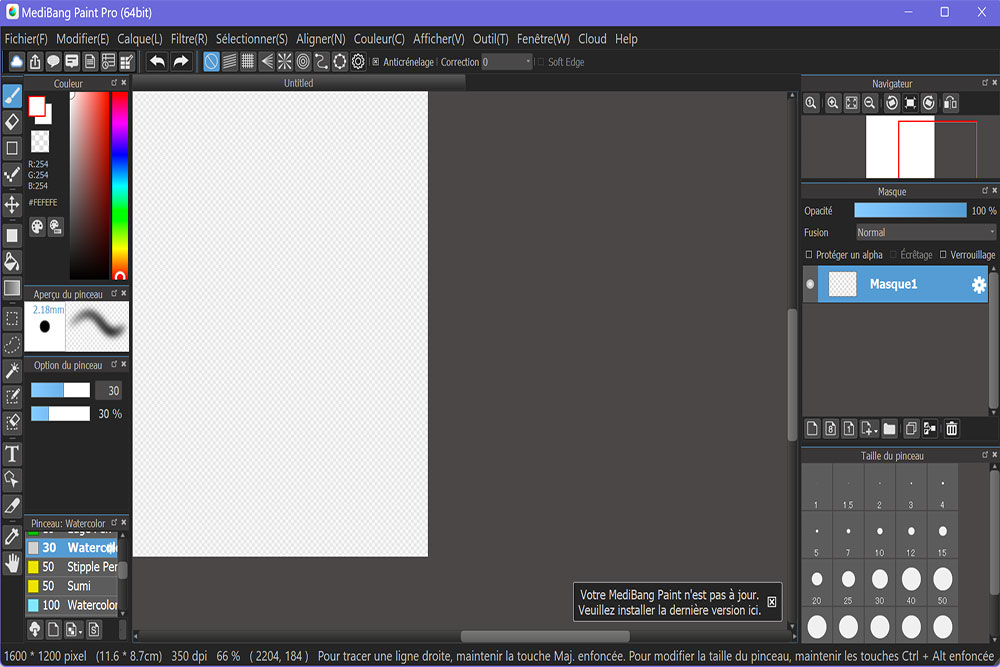Image resolution: width=1000 pixels, height=667 pixels.
Task: Toggle visibility of Masque1 layer
Action: tap(810, 284)
